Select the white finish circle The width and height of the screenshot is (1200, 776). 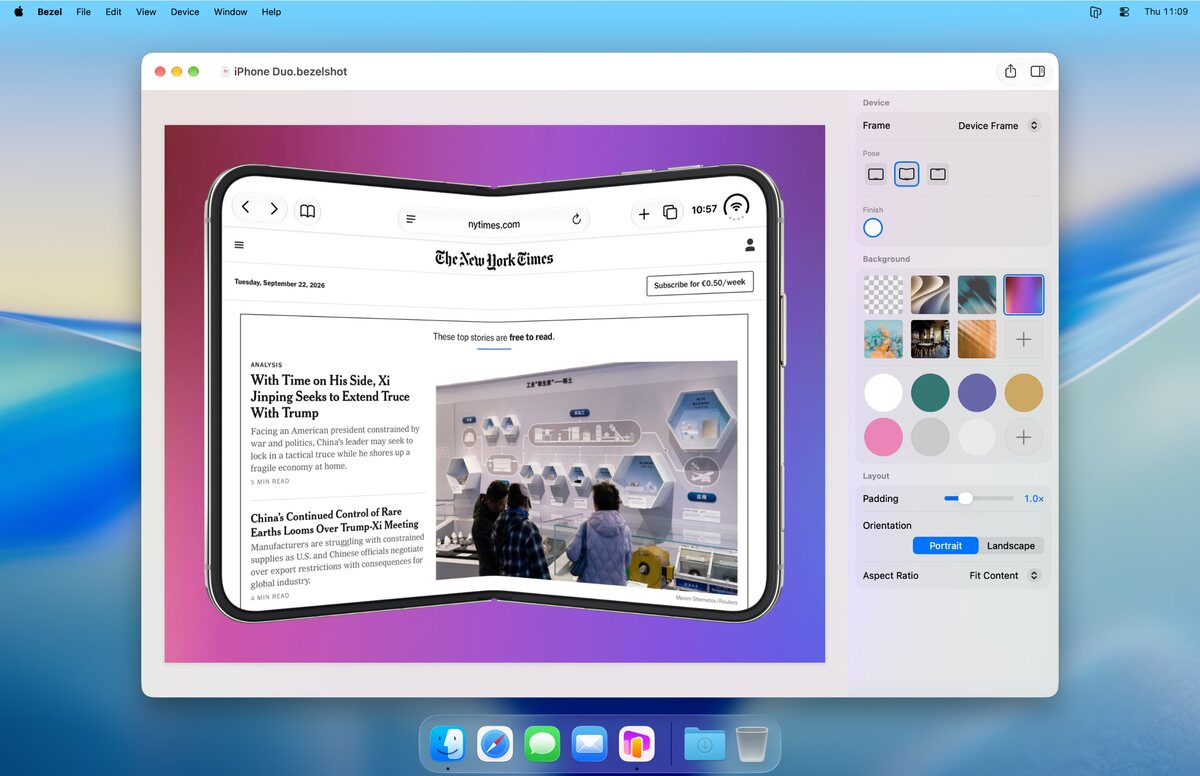coord(873,228)
